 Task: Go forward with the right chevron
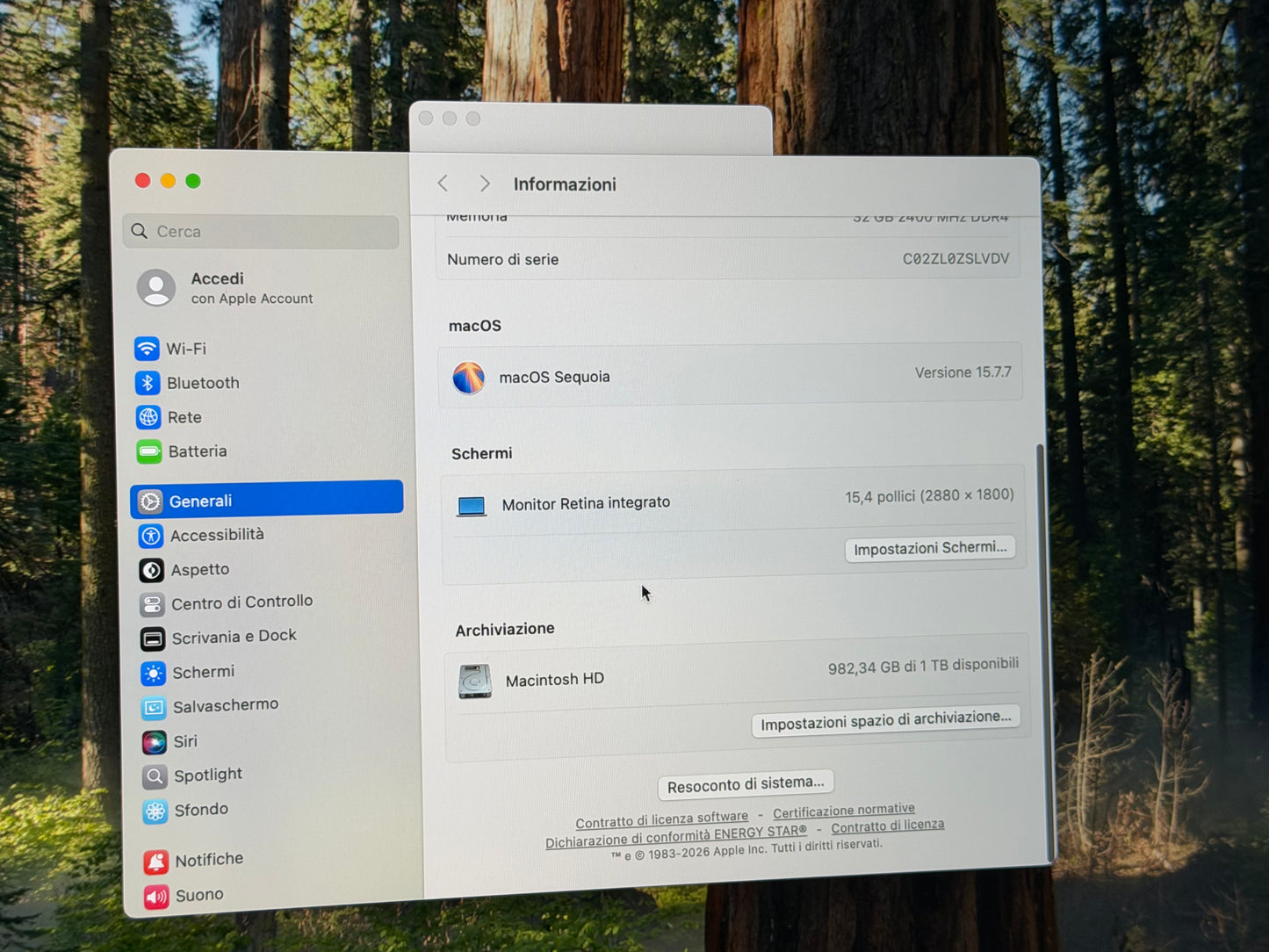(x=484, y=183)
